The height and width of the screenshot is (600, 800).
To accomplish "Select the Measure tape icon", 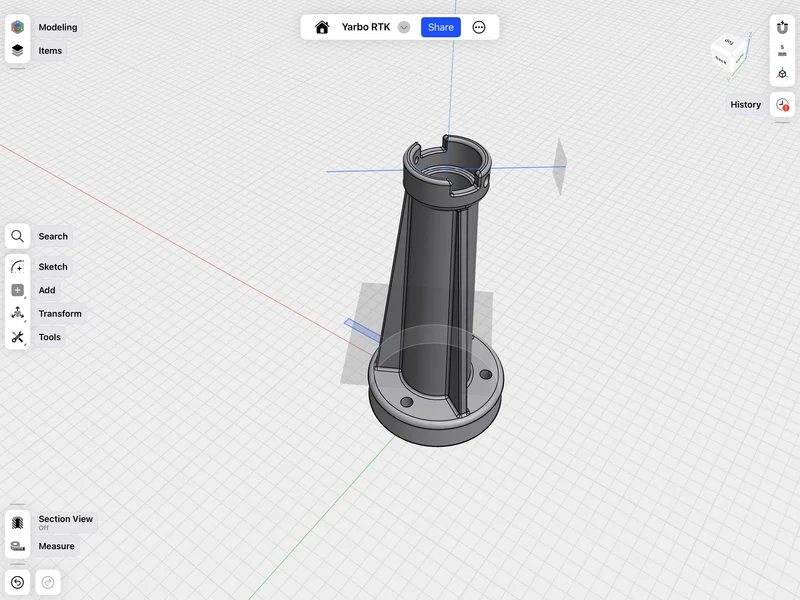I will coord(17,546).
